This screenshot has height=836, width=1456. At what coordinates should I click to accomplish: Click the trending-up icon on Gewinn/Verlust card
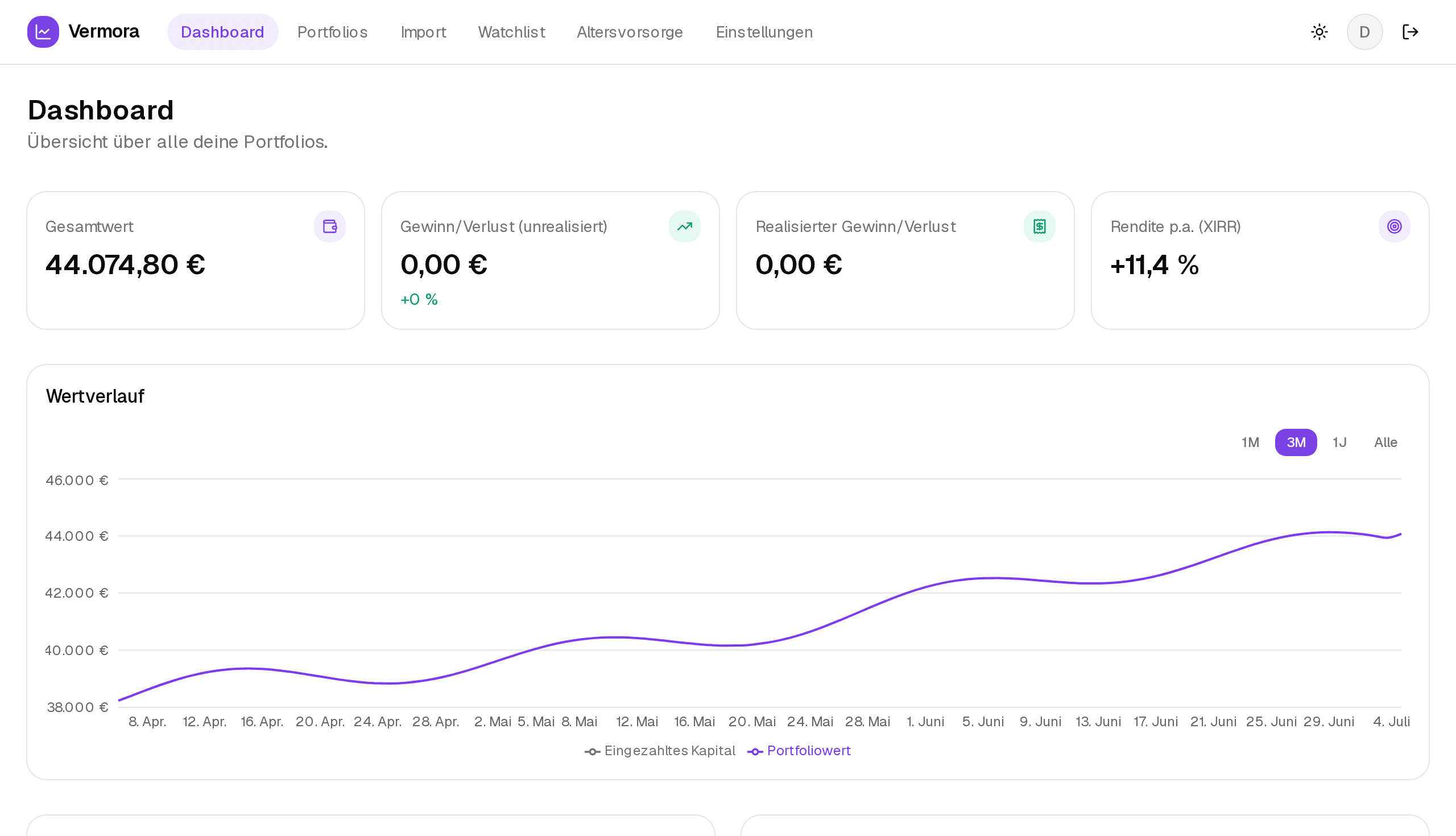(684, 226)
